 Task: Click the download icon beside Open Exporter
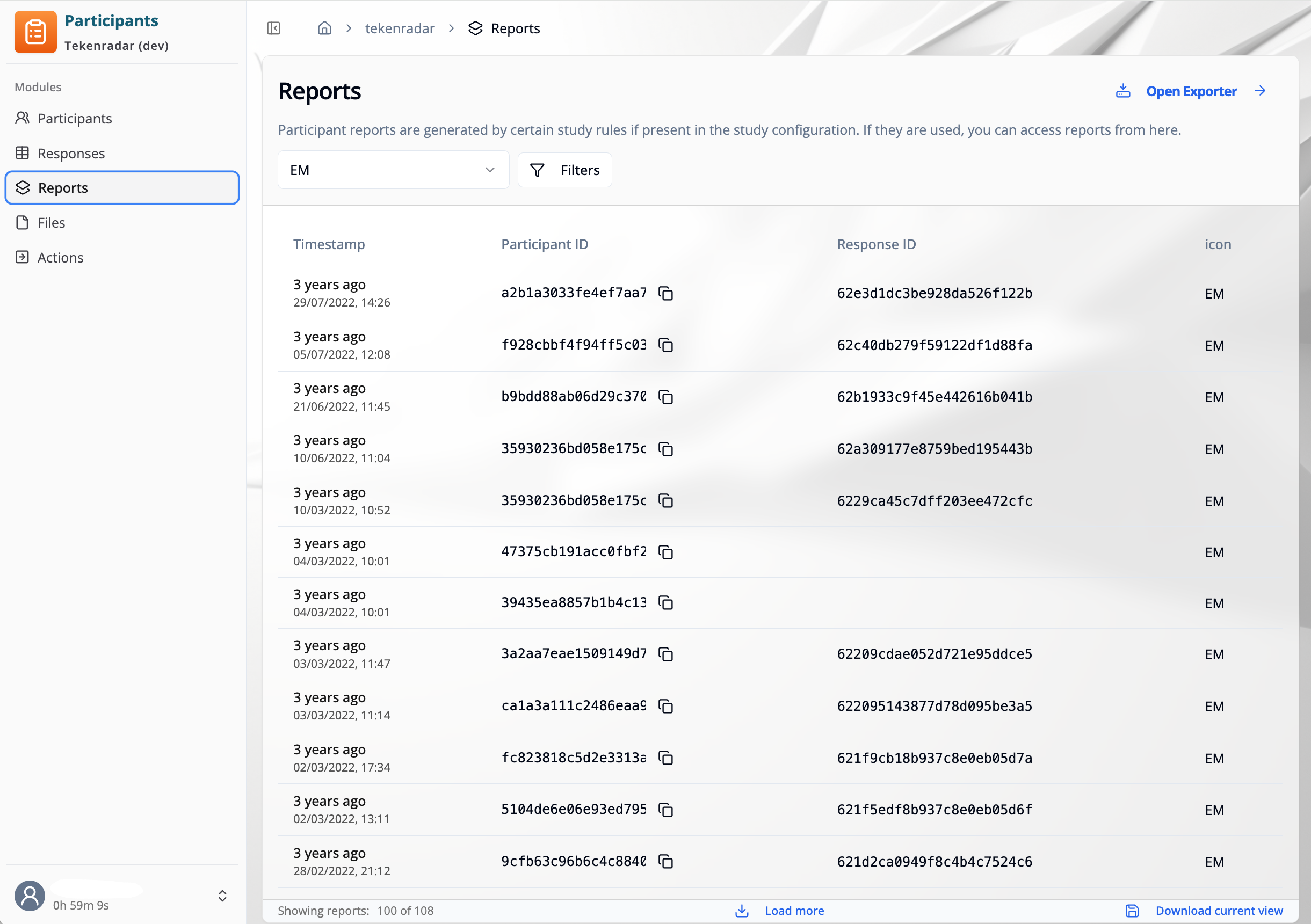click(1123, 91)
